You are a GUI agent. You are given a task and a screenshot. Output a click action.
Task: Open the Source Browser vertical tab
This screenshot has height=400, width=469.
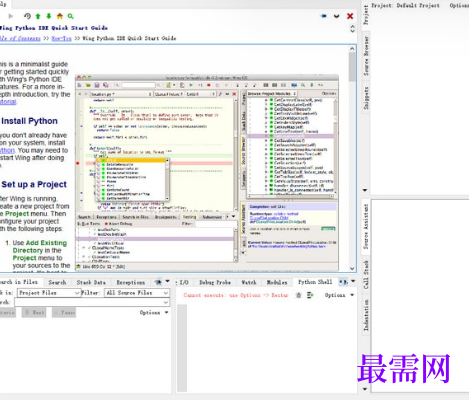pos(366,56)
